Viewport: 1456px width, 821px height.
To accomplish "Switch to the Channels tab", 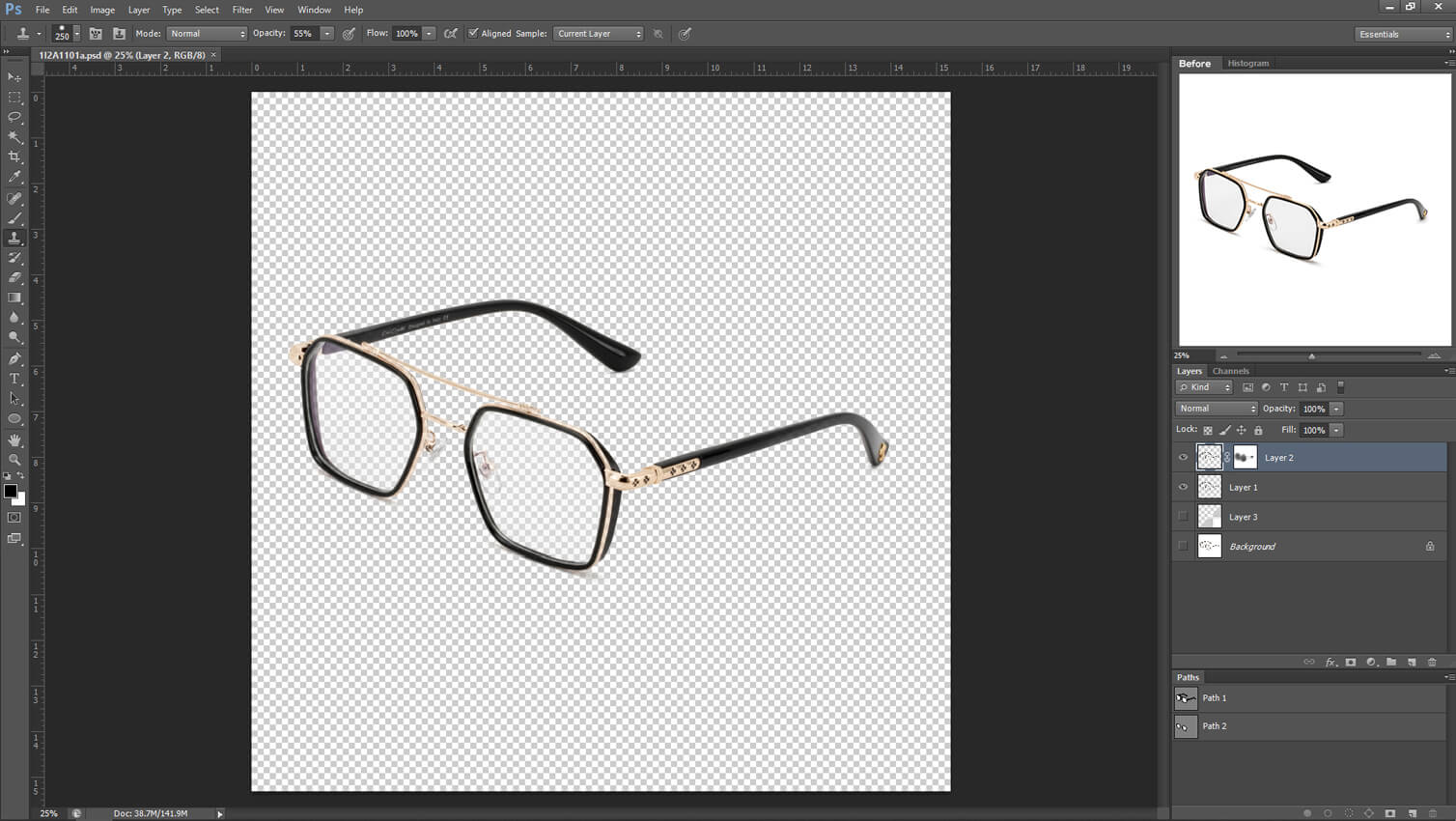I will pyautogui.click(x=1230, y=371).
